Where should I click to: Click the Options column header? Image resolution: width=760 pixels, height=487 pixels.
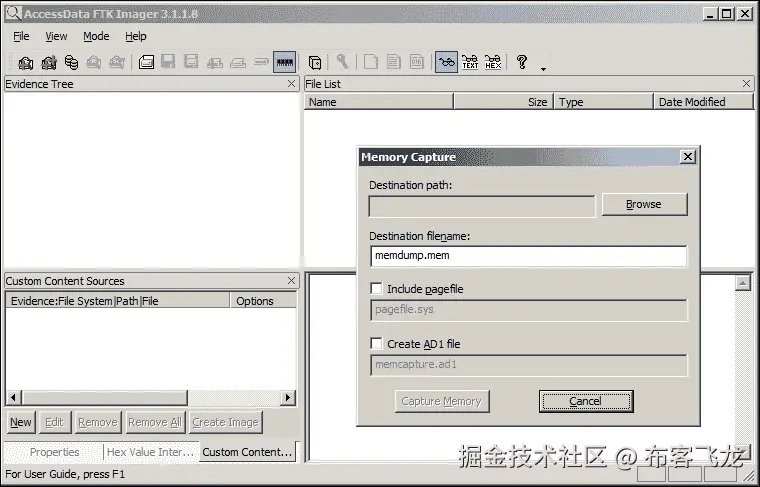pyautogui.click(x=263, y=301)
